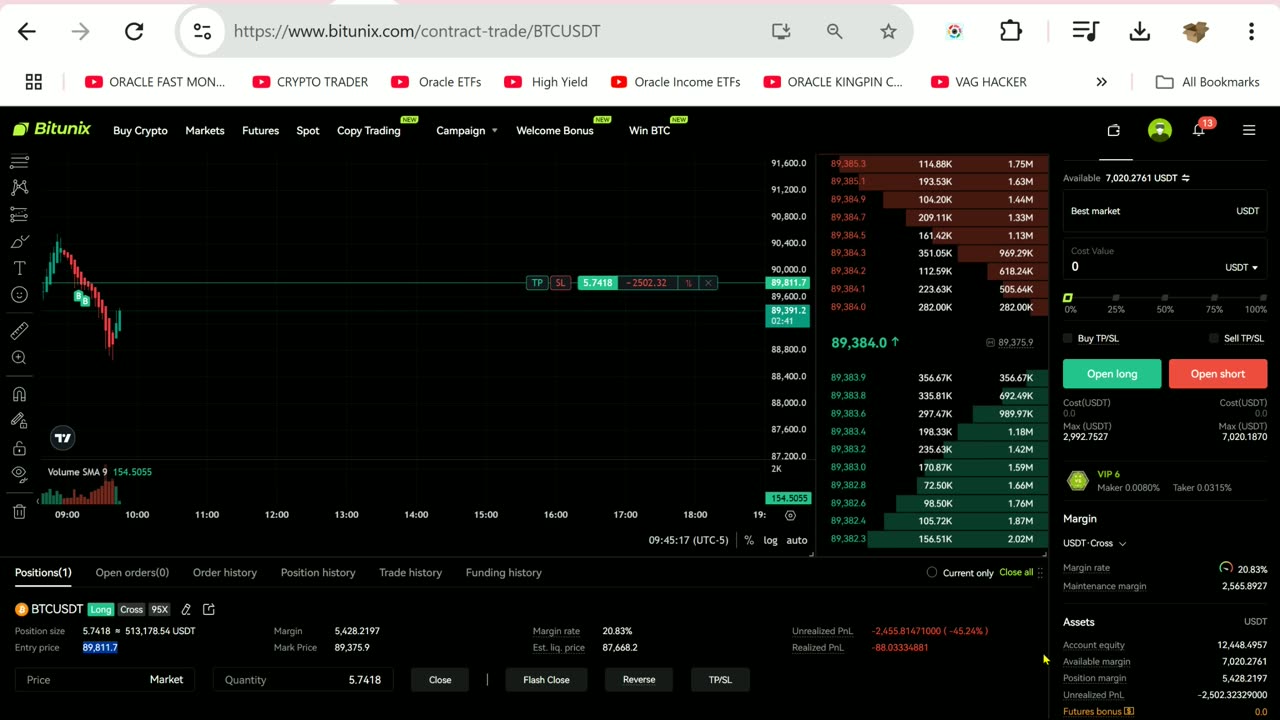Enable Buy TP/SL checkbox
This screenshot has height=720, width=1280.
tap(1068, 339)
